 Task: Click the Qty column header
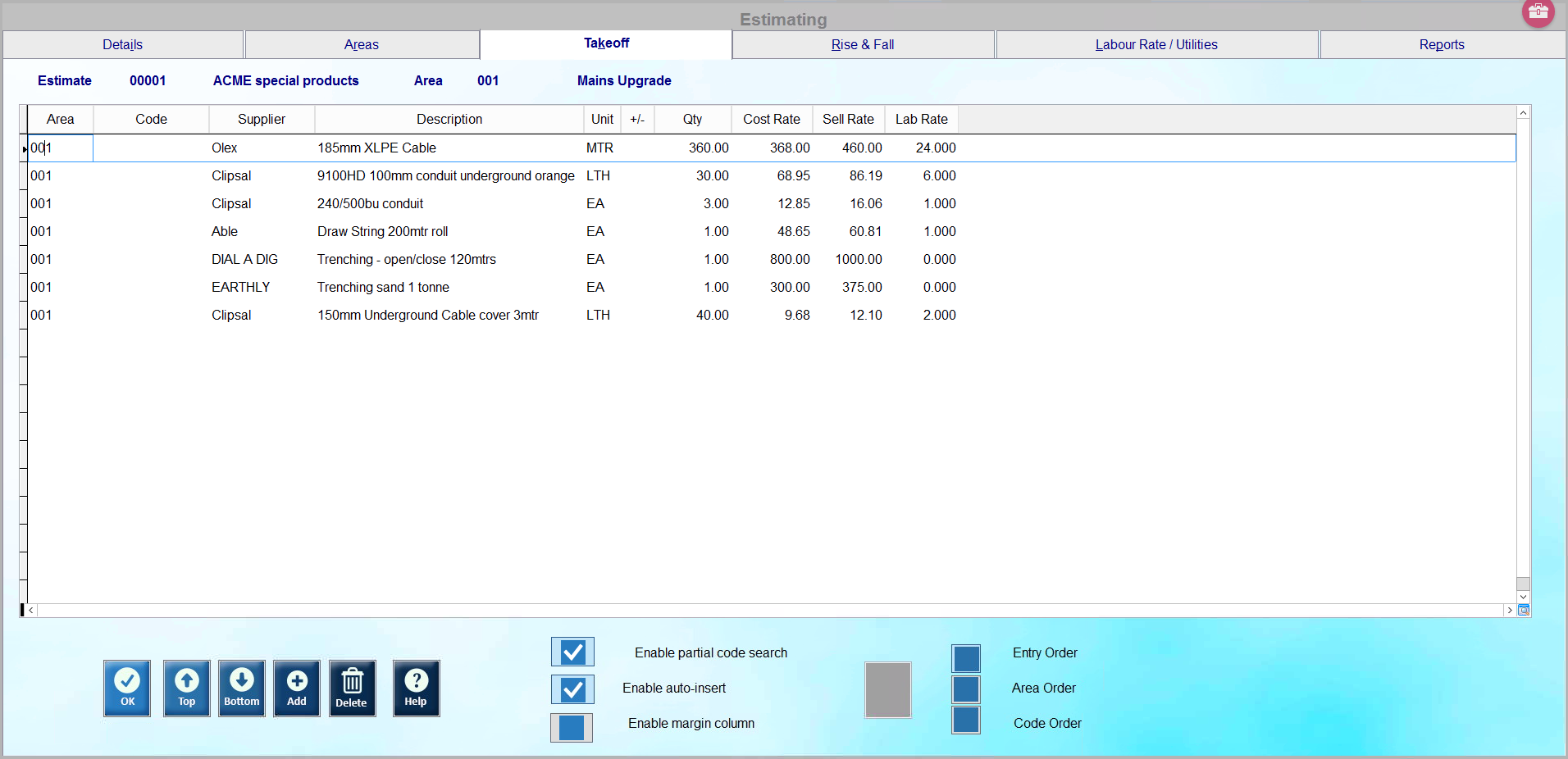pos(692,119)
